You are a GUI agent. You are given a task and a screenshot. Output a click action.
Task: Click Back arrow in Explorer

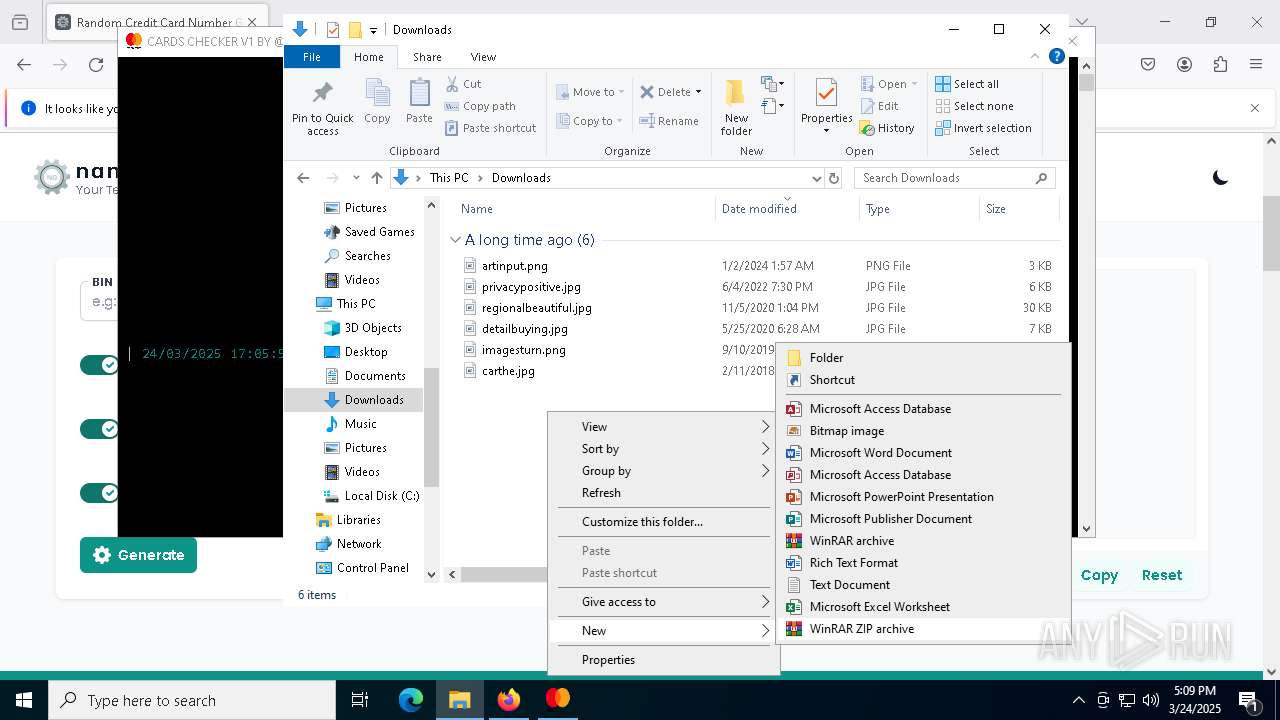(303, 178)
